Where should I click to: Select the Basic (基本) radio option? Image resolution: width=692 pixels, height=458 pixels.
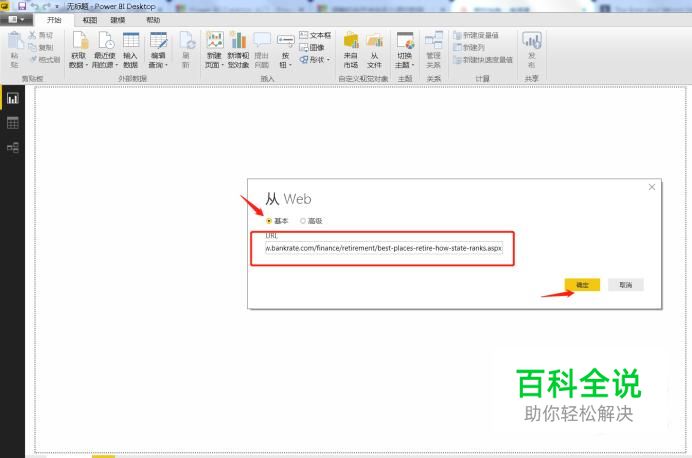(269, 221)
